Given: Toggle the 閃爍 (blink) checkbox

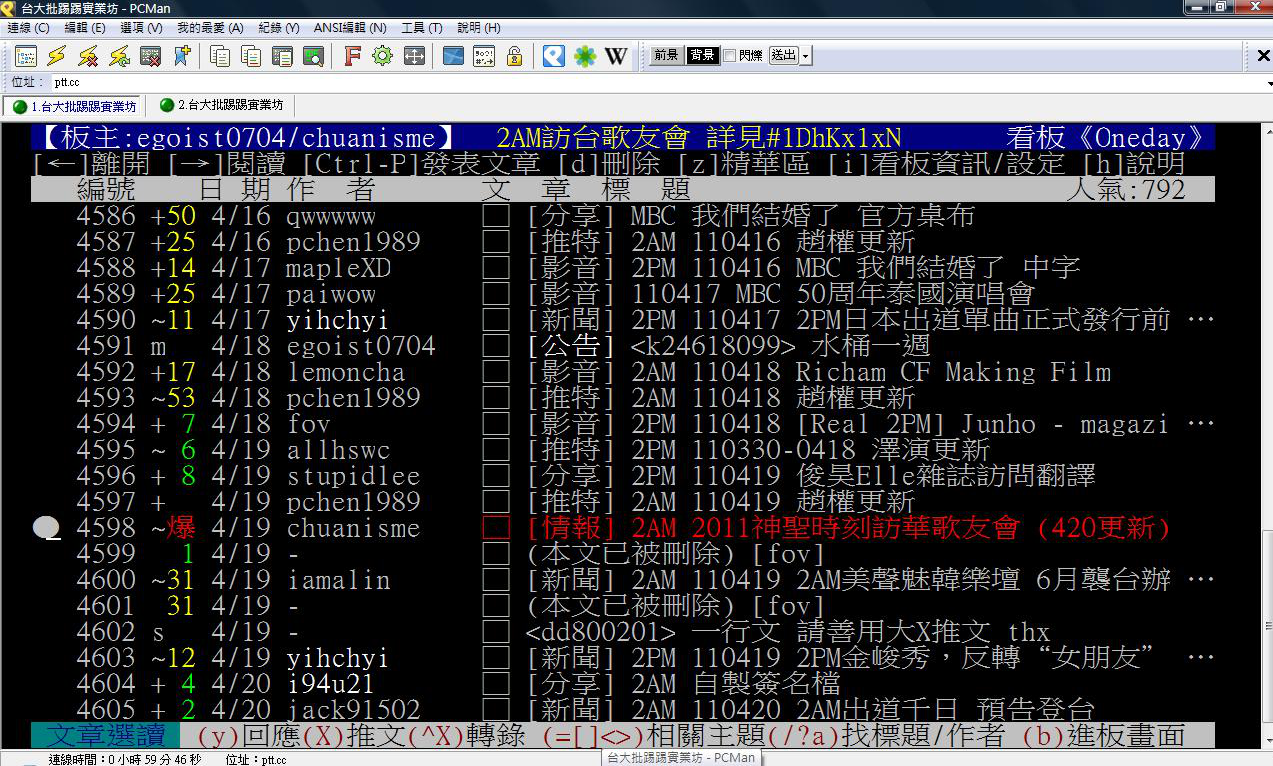Looking at the screenshot, I should [729, 56].
